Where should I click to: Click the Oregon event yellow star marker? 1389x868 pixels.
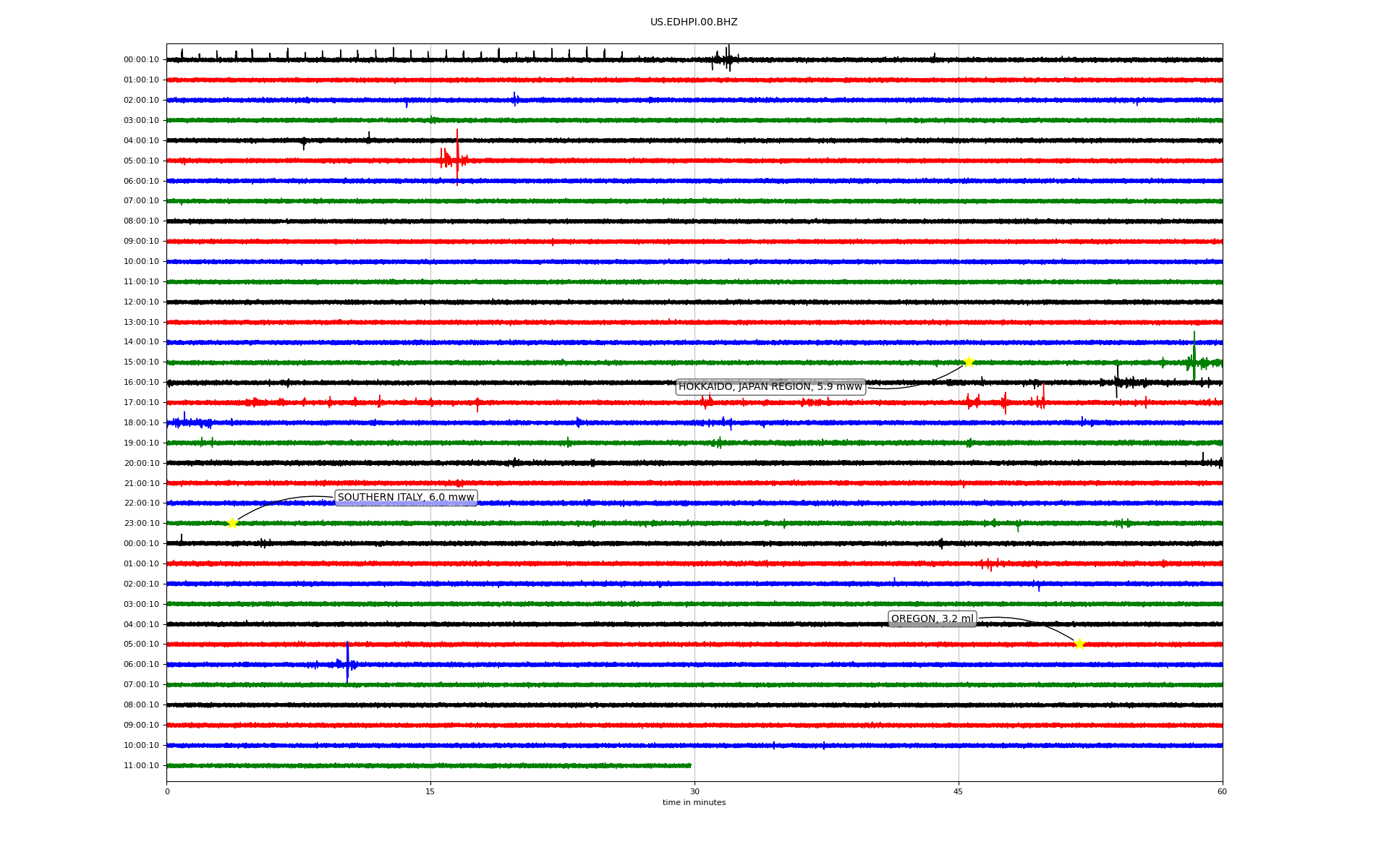tap(1079, 644)
